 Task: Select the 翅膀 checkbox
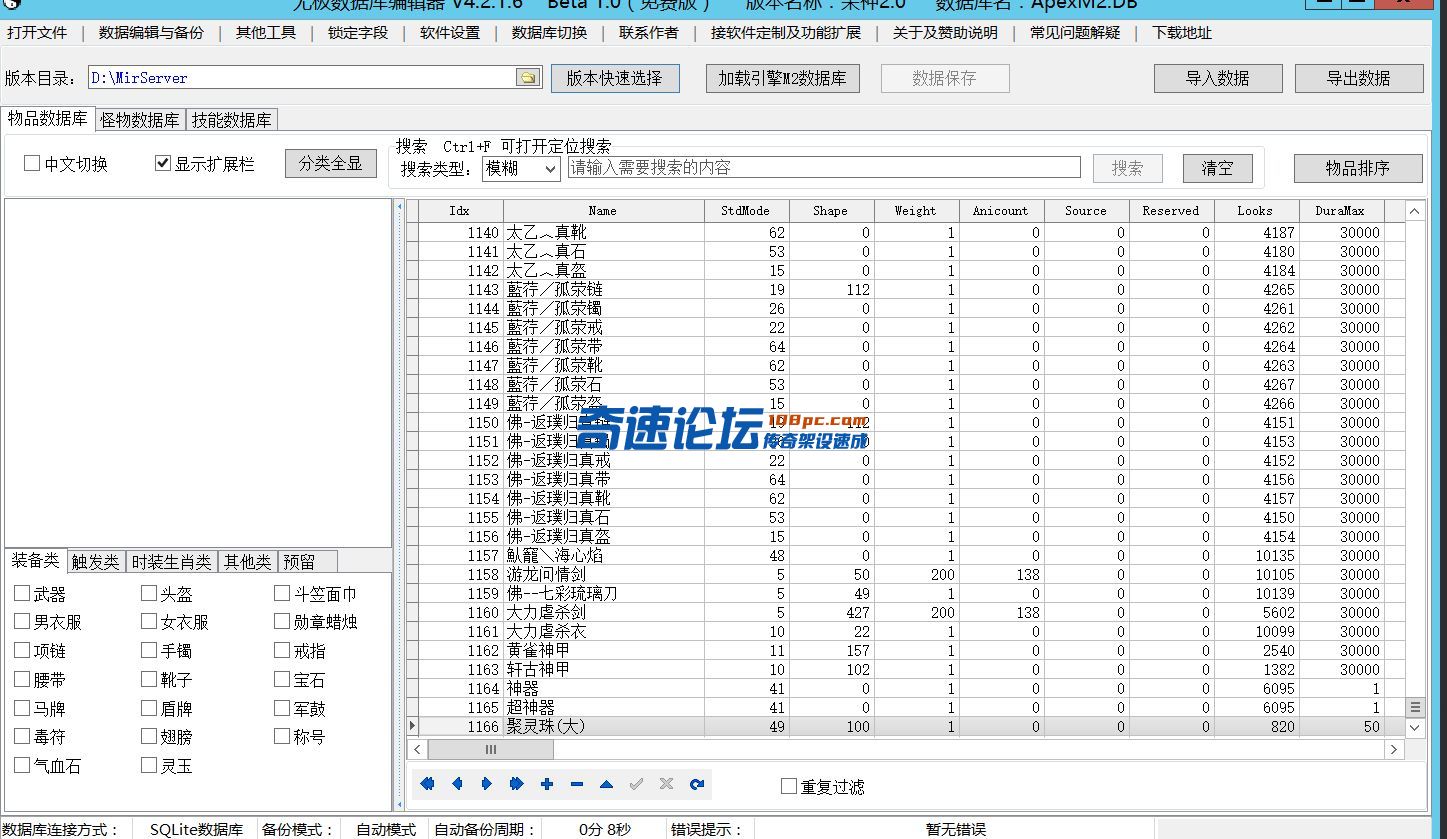tap(149, 736)
